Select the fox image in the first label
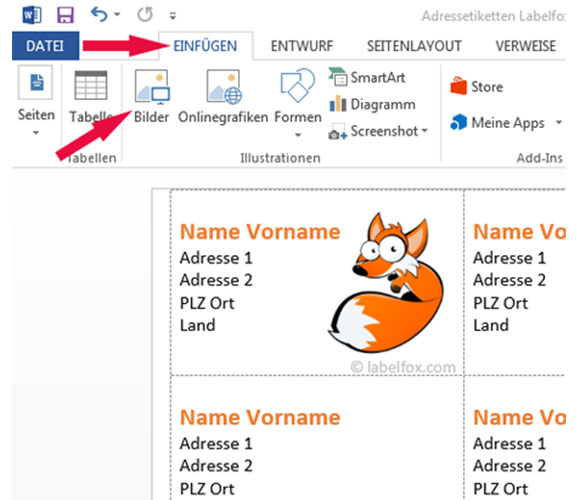 tap(387, 282)
